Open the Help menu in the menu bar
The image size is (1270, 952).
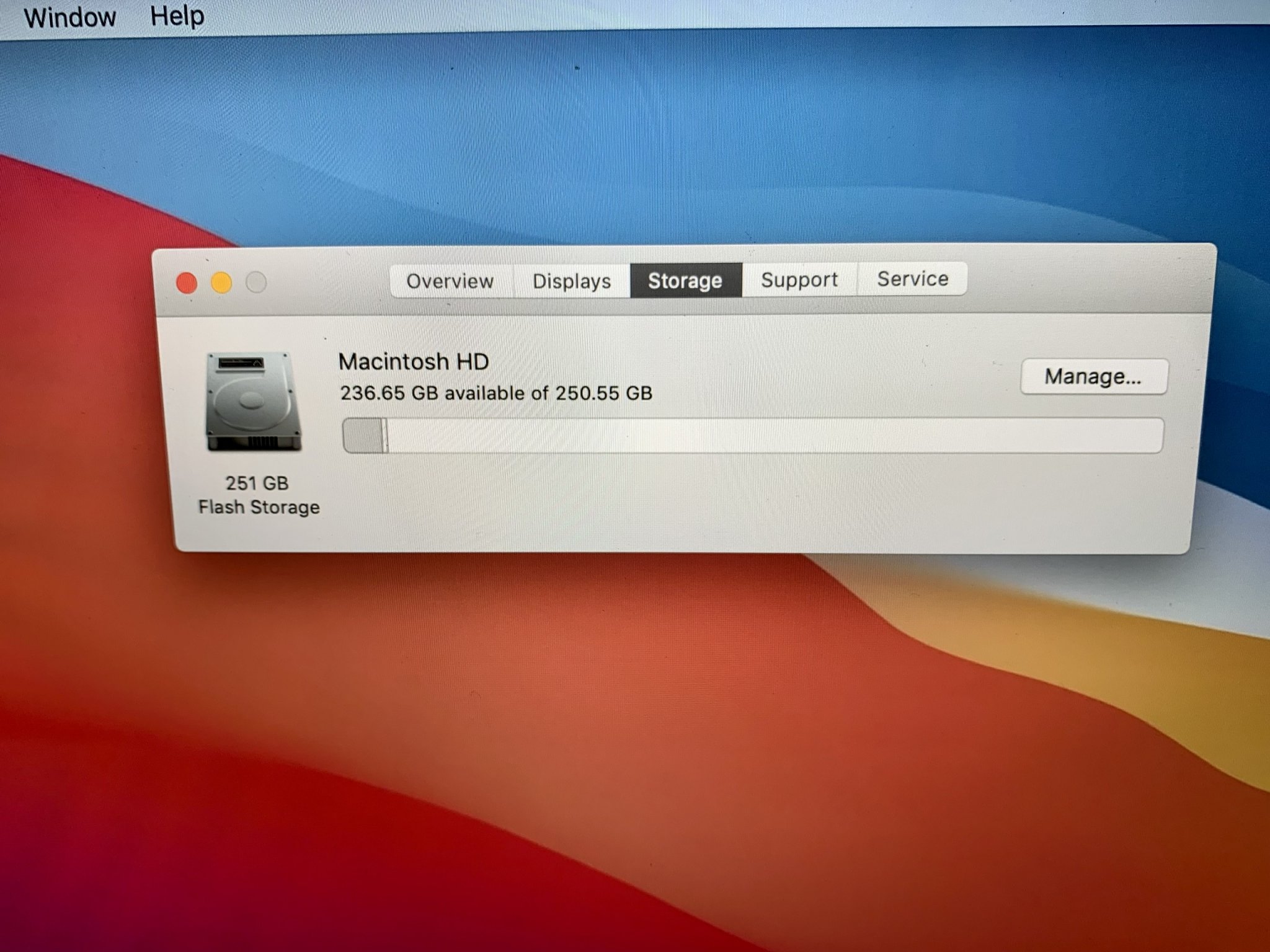[x=177, y=15]
